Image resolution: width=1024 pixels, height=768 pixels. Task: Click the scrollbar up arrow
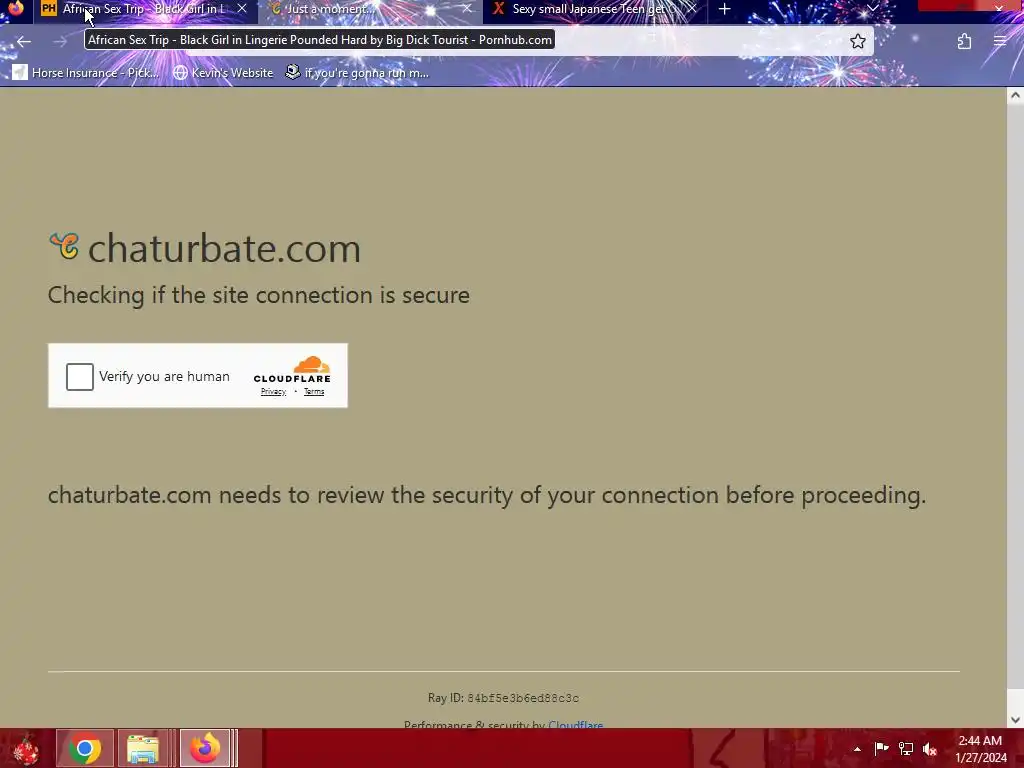[x=1015, y=96]
